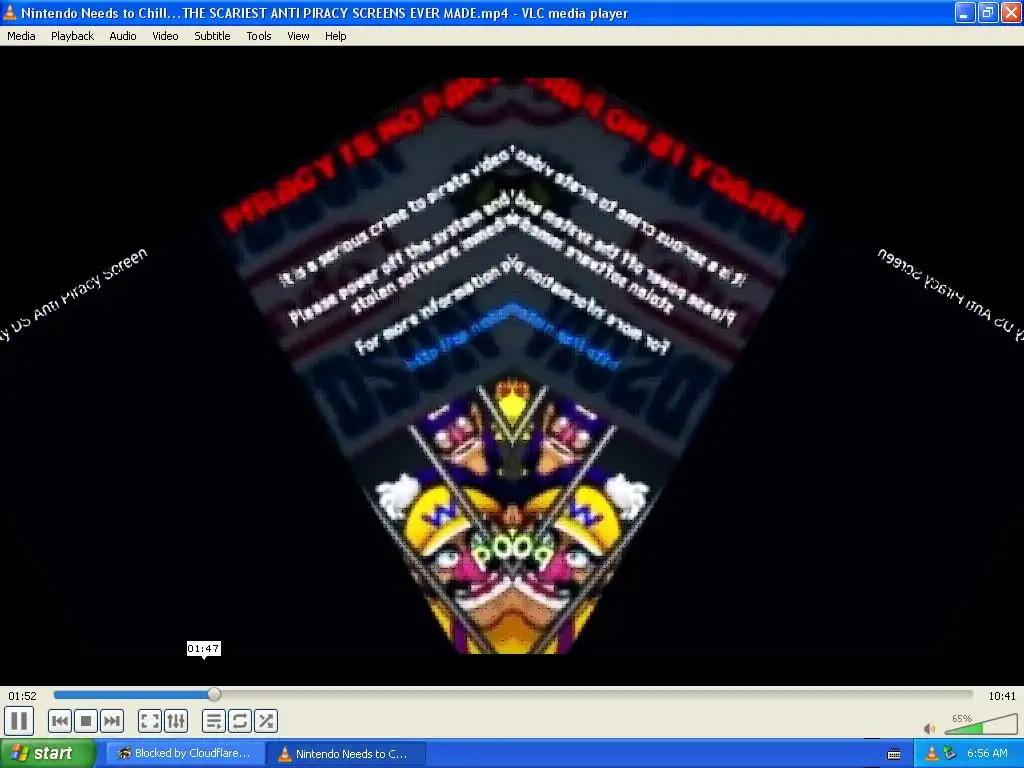Viewport: 1024px width, 768px height.
Task: Open the Media menu
Action: pos(21,36)
